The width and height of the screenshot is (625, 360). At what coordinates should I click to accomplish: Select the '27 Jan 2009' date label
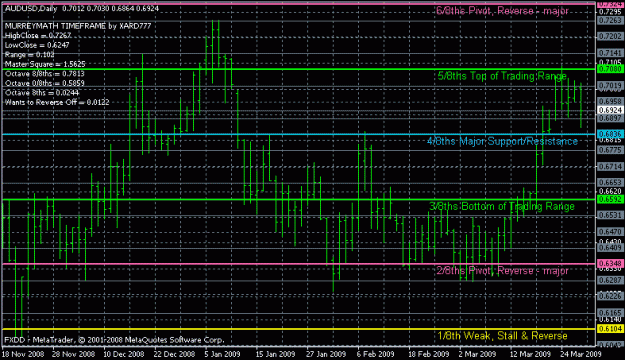click(326, 354)
